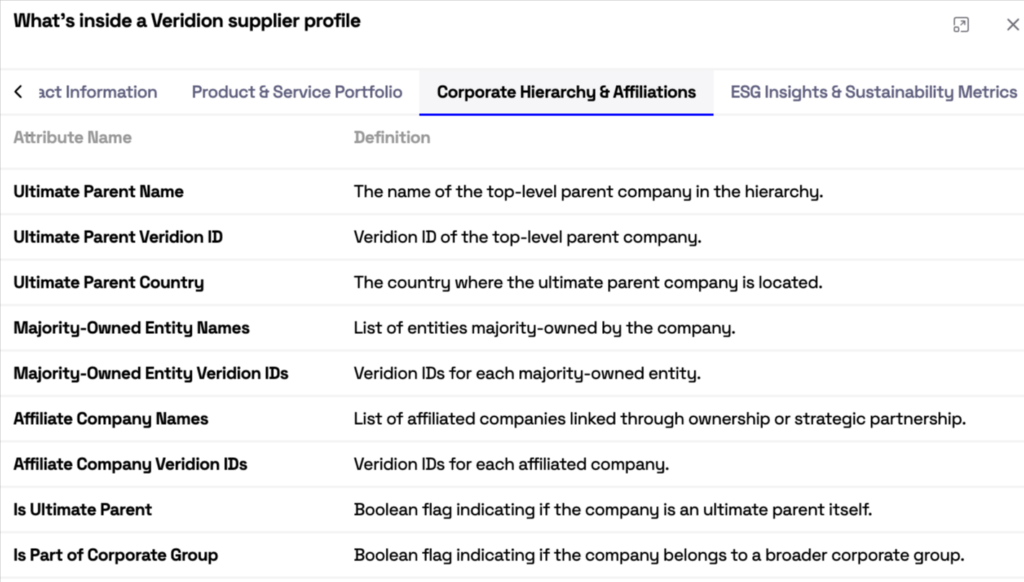Image resolution: width=1024 pixels, height=582 pixels.
Task: Open the Product & Service Portfolio tab
Action: click(x=297, y=91)
